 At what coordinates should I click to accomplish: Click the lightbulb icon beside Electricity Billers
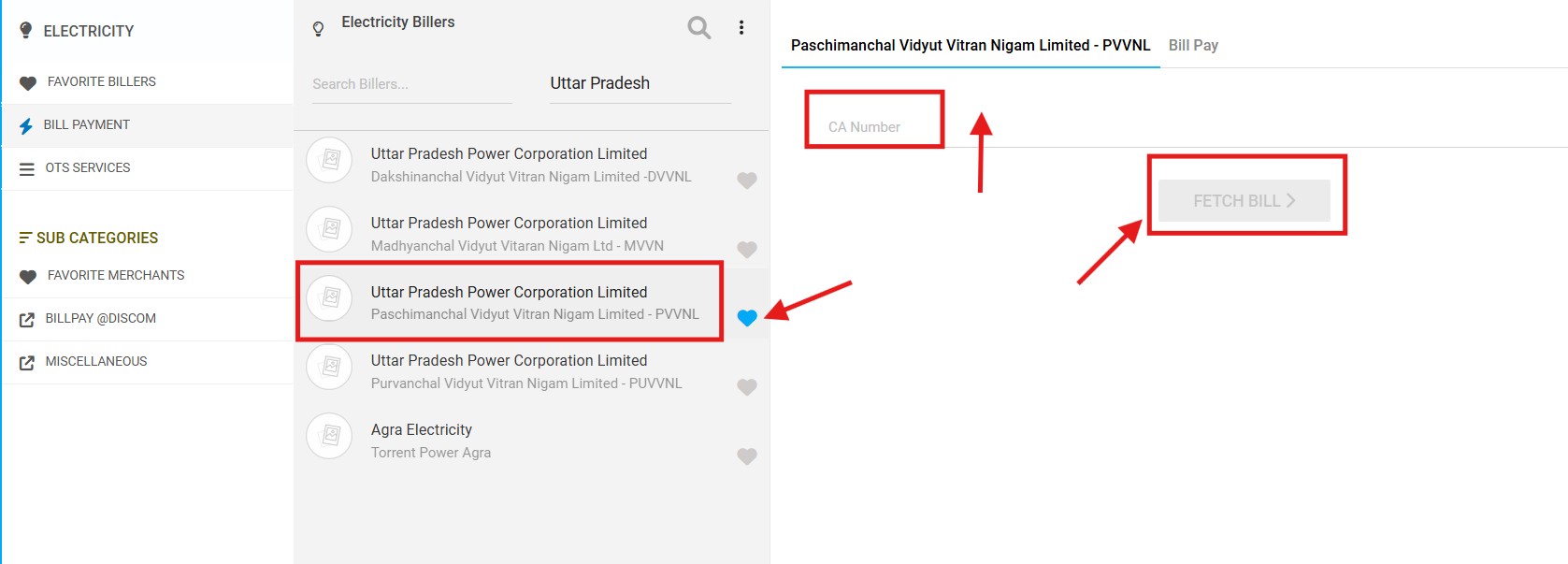(x=318, y=29)
